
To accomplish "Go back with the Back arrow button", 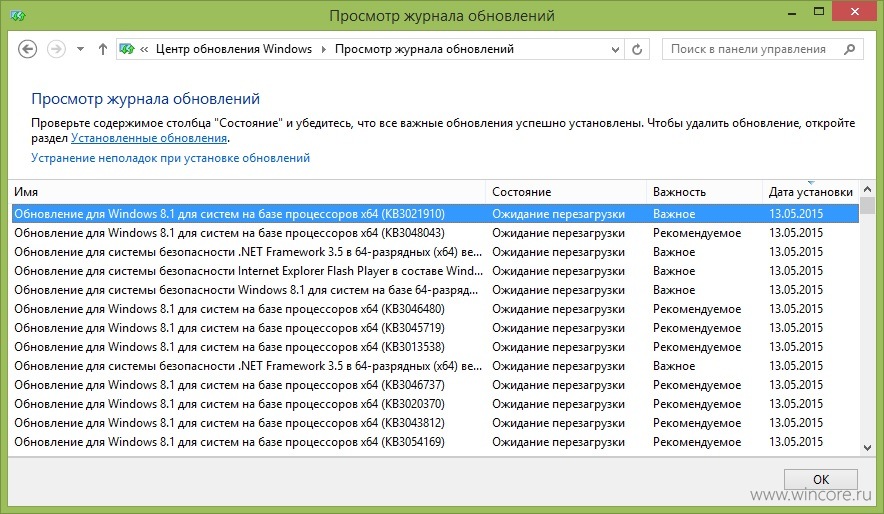I will click(28, 49).
